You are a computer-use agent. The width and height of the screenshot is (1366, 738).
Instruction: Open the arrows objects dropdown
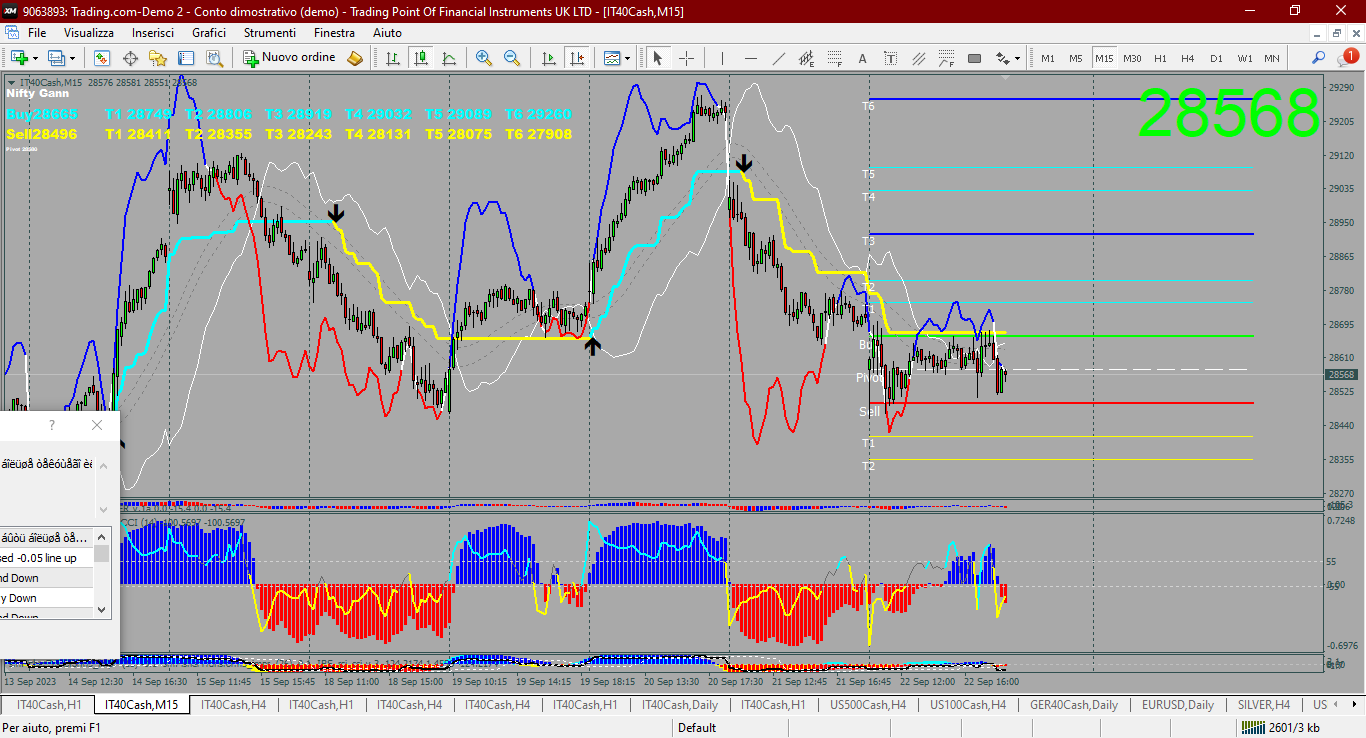click(x=1007, y=58)
